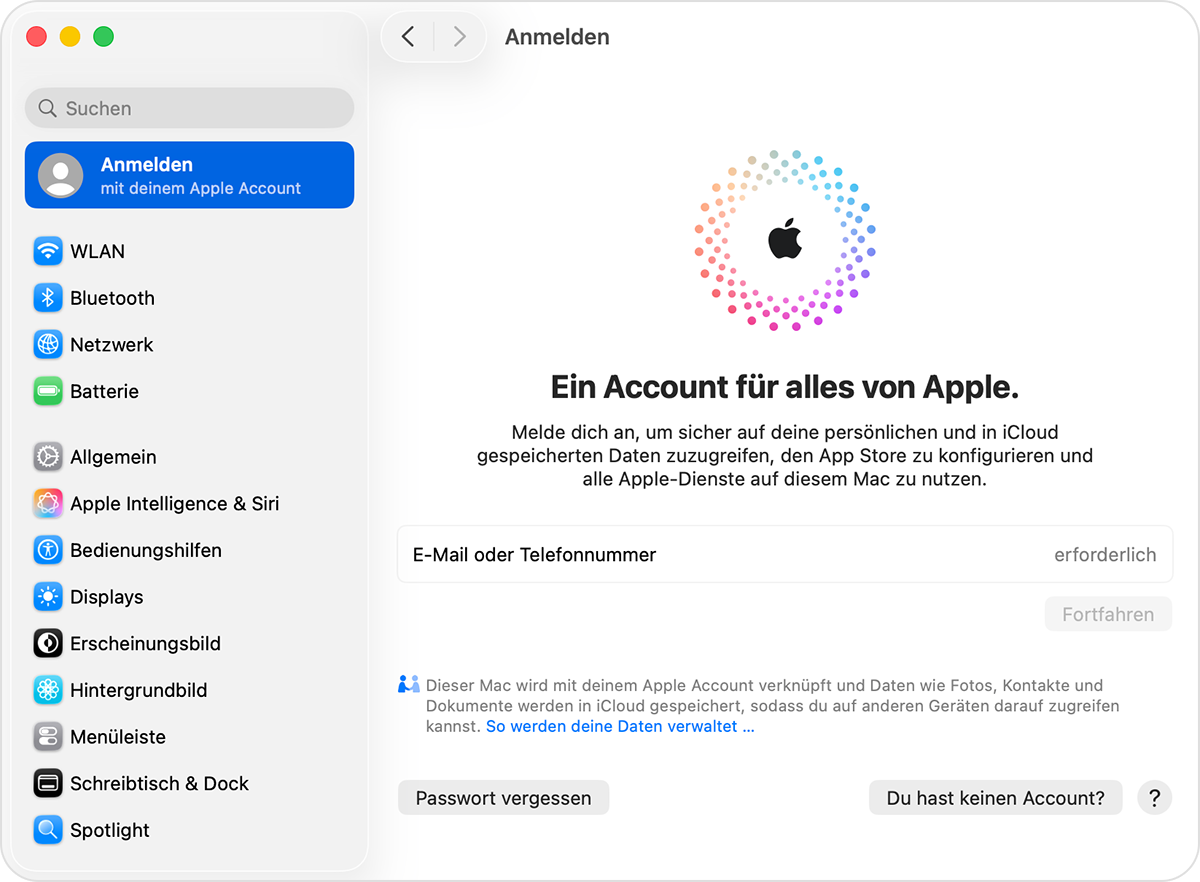
Task: Open Allgemein gear icon
Action: pyautogui.click(x=48, y=457)
